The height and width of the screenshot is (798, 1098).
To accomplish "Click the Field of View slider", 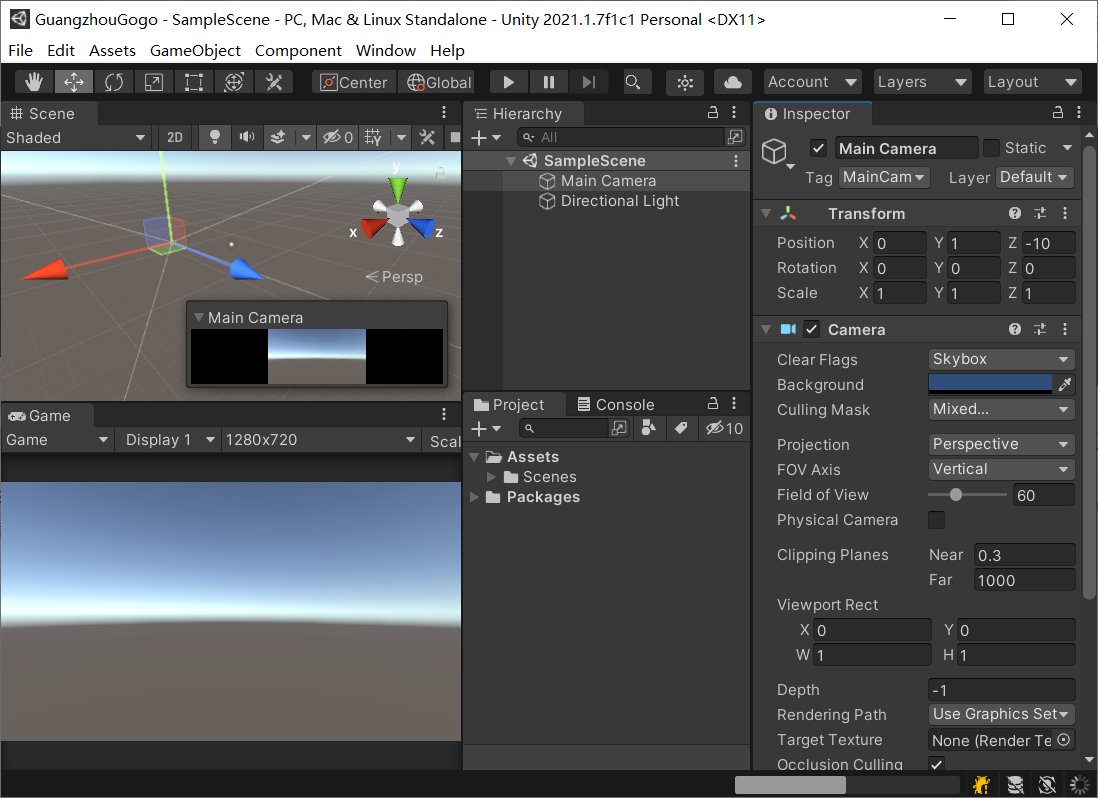I will pyautogui.click(x=967, y=495).
